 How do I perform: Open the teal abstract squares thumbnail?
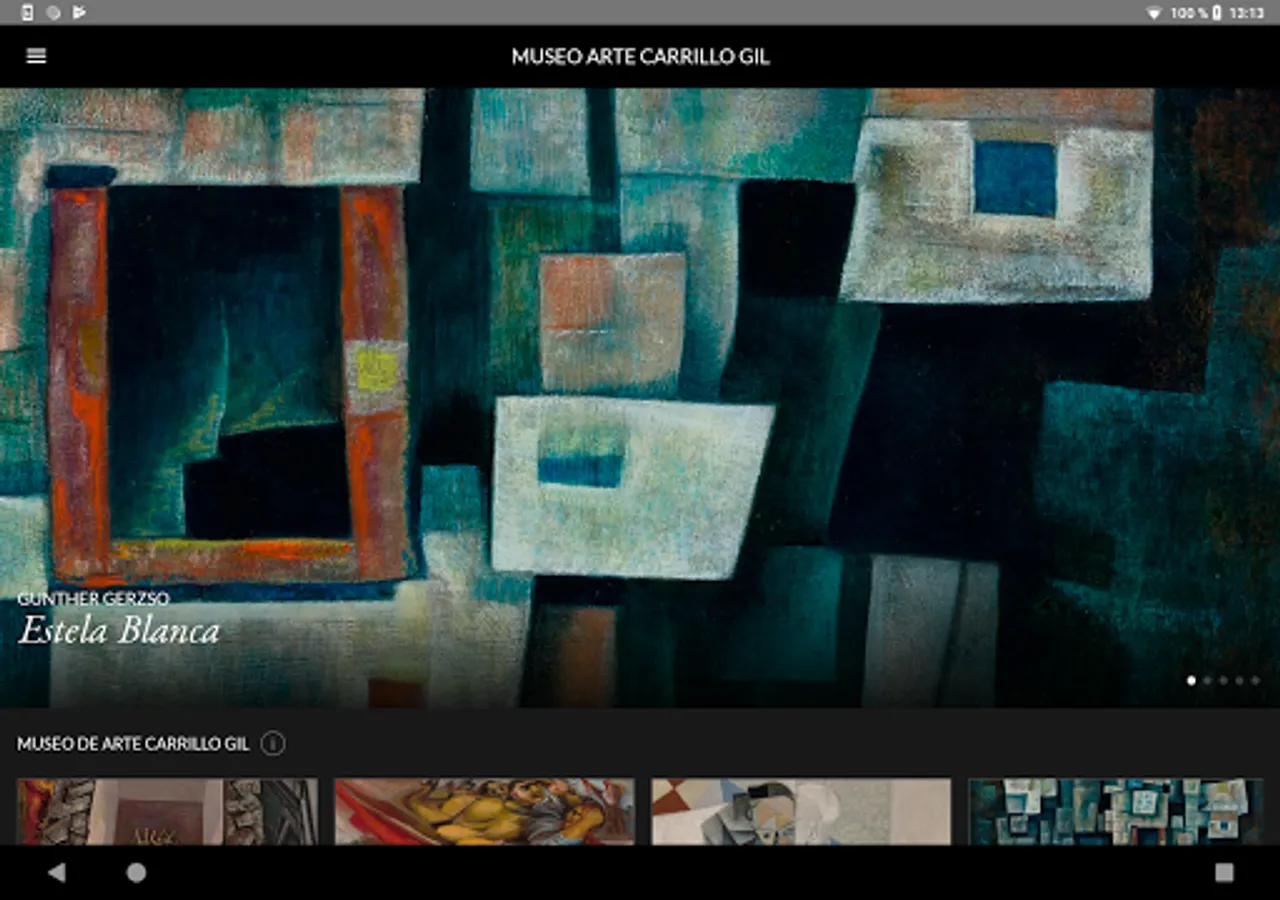point(1116,812)
